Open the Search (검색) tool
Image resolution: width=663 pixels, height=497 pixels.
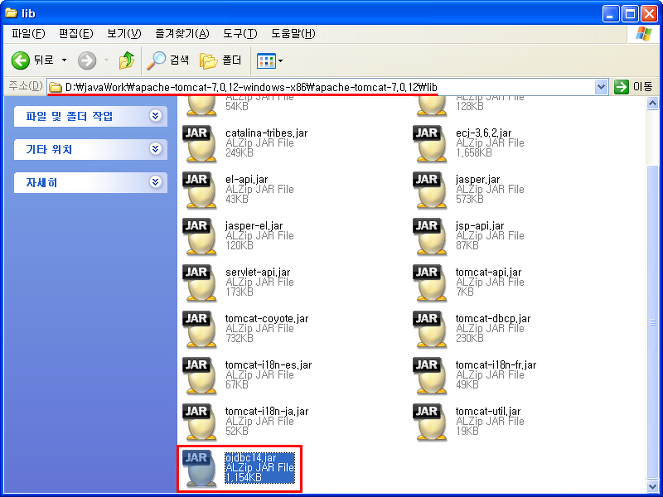click(x=168, y=60)
